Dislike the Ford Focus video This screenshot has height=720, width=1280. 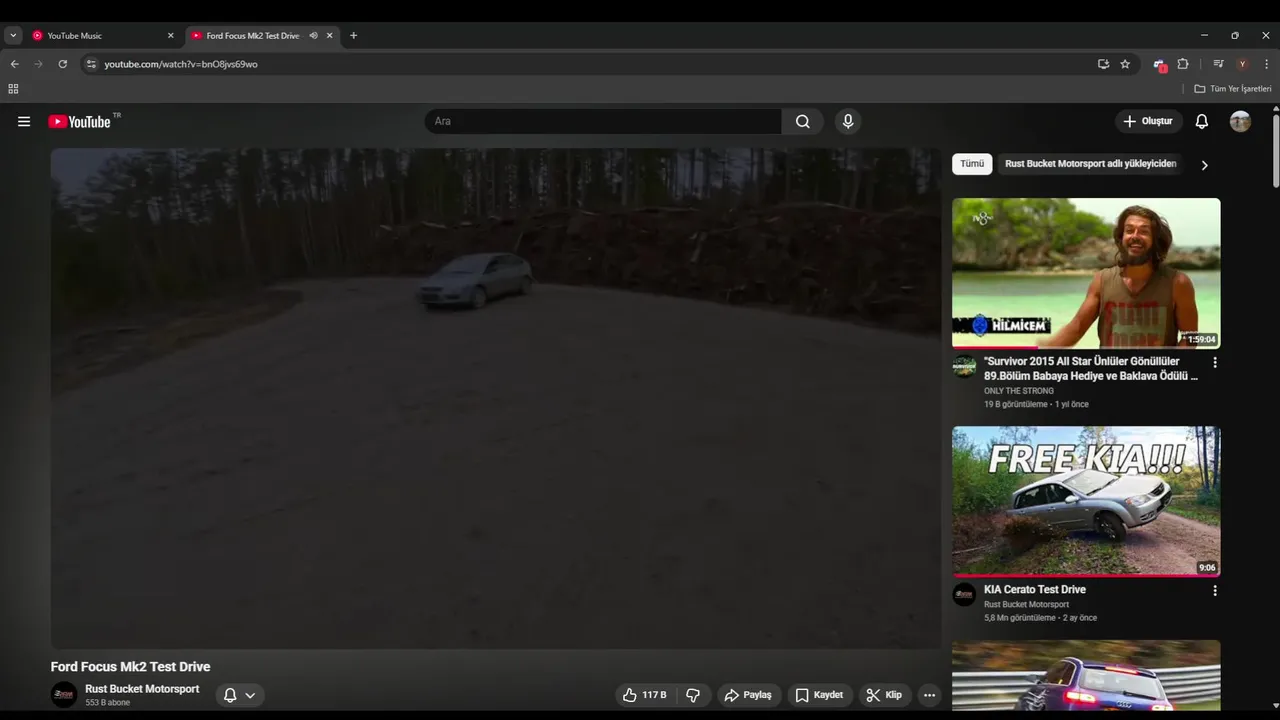[692, 695]
